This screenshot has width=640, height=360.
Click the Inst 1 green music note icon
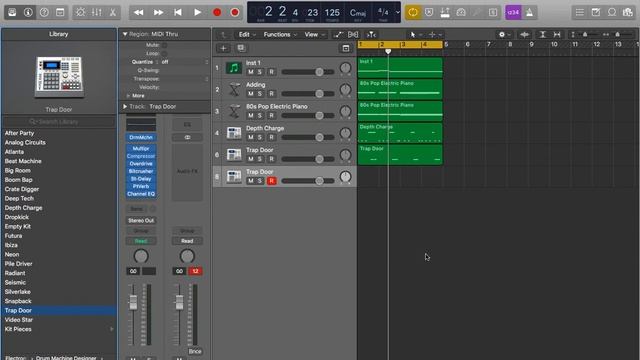234,68
